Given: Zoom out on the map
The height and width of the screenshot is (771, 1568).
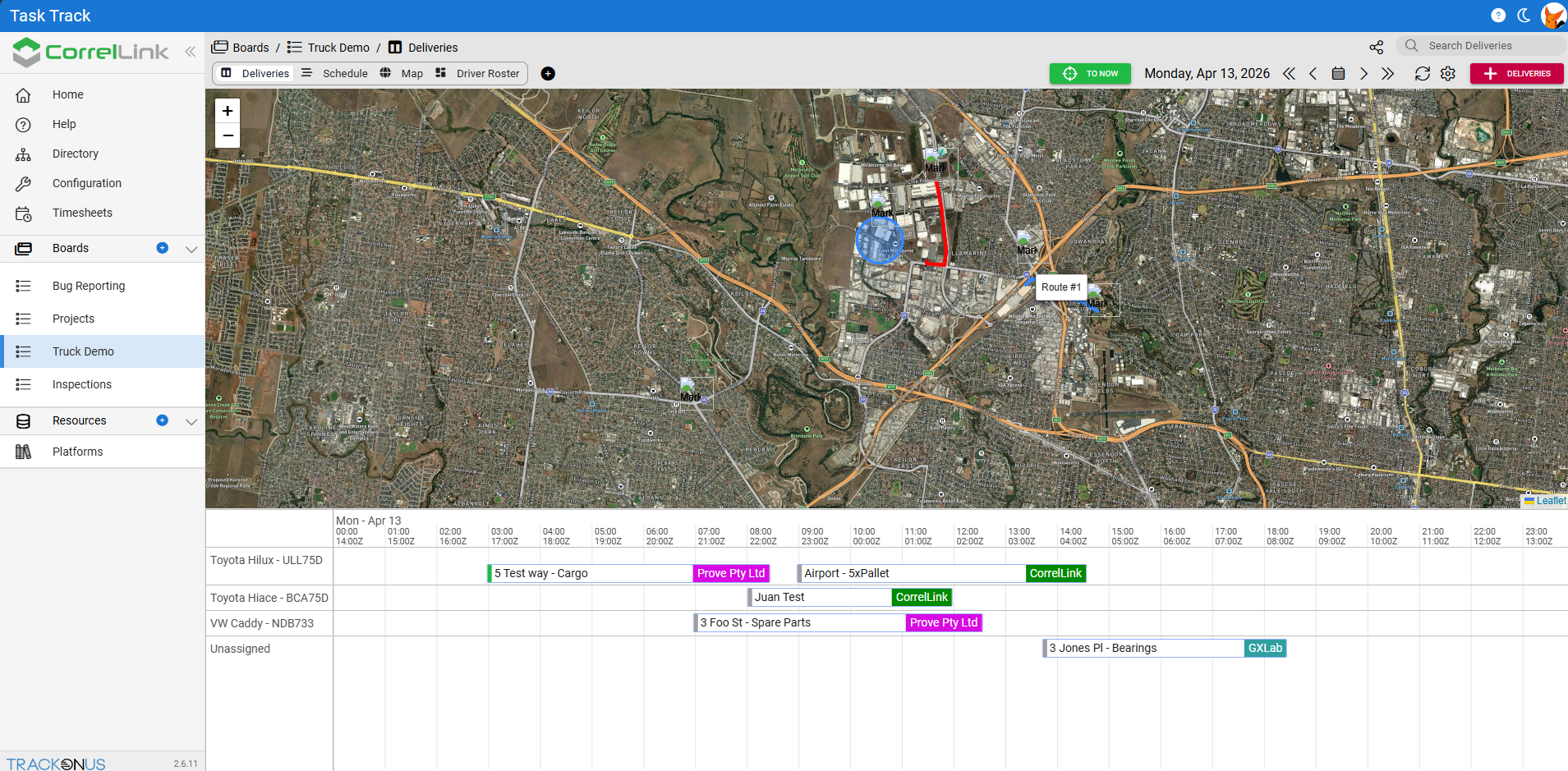Looking at the screenshot, I should (228, 135).
